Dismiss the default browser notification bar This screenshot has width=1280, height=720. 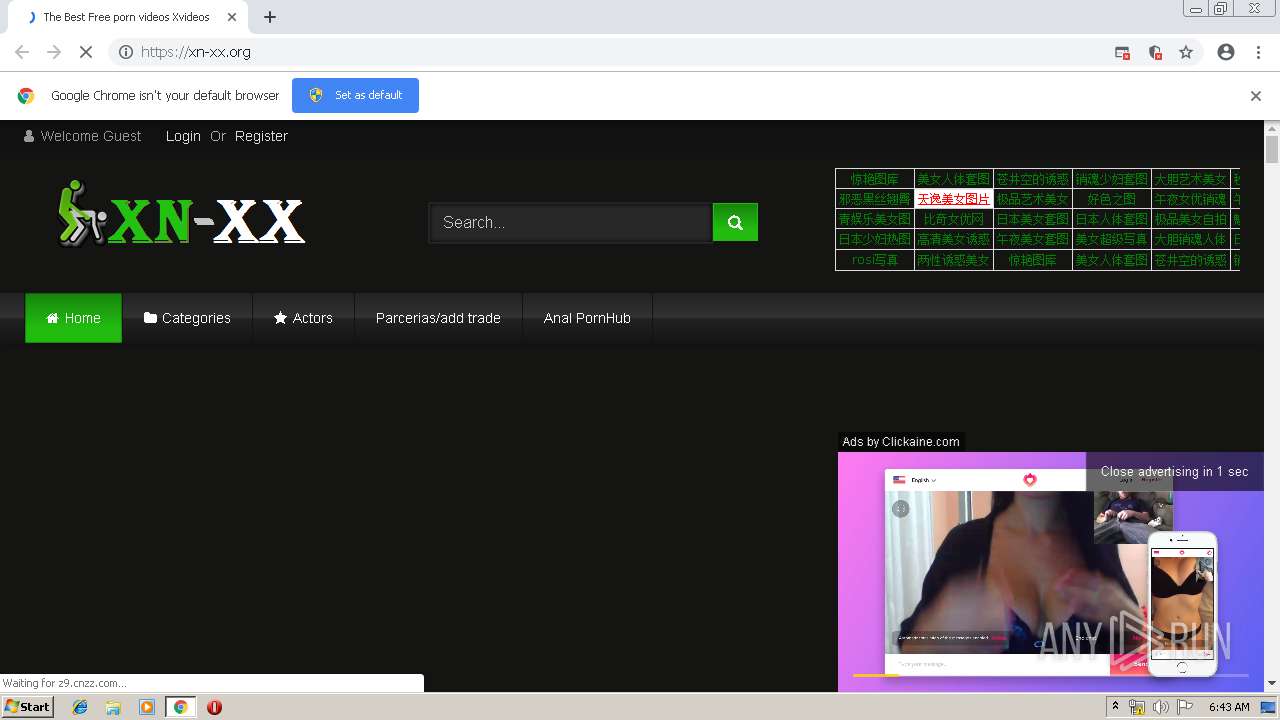[1255, 96]
